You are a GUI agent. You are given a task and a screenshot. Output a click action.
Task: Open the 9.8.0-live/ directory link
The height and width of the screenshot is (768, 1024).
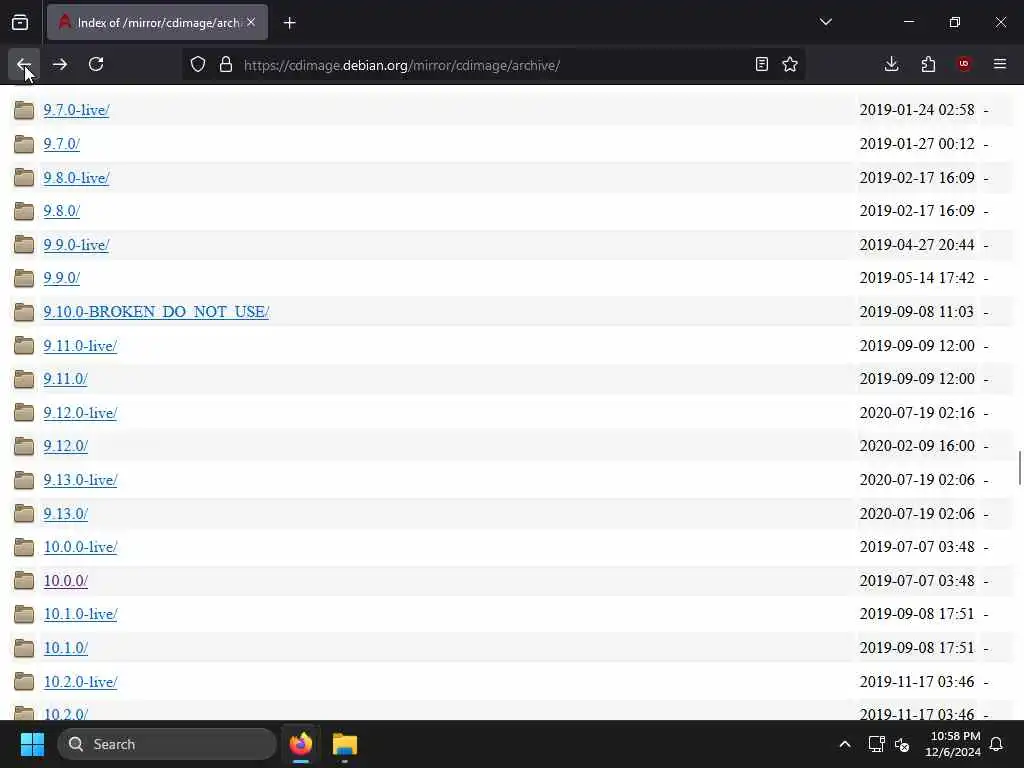coord(76,178)
